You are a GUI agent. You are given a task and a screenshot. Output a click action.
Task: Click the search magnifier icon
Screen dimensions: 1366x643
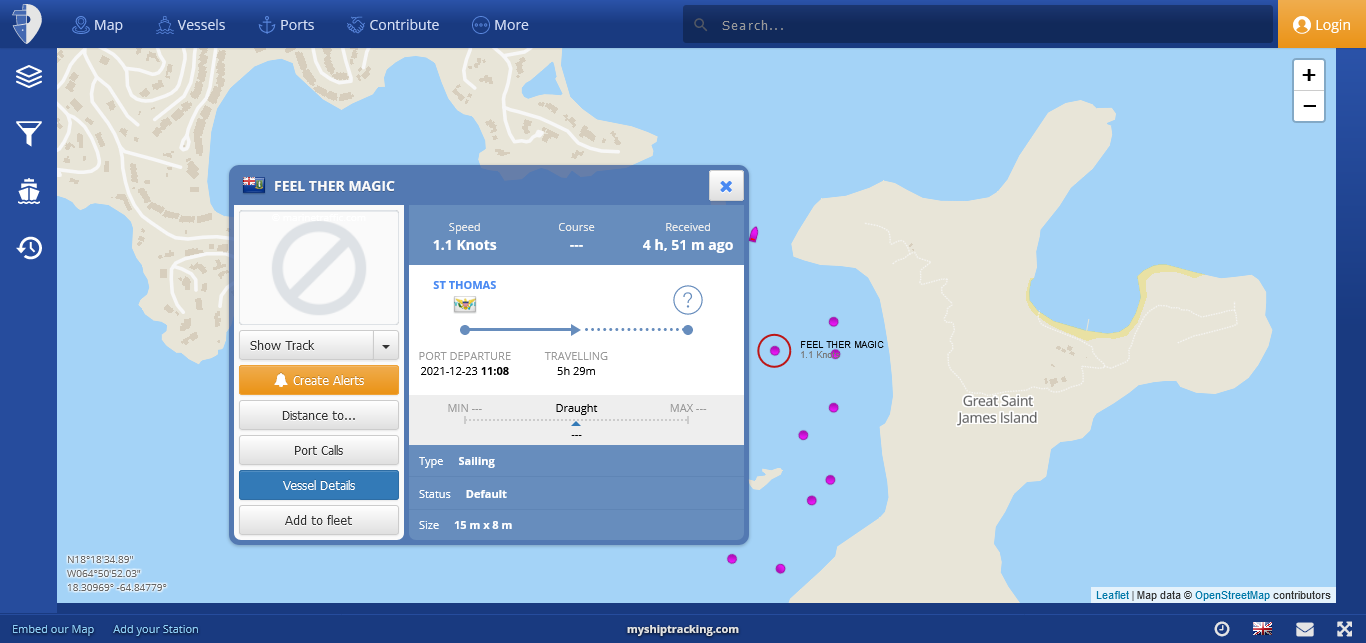coord(700,25)
